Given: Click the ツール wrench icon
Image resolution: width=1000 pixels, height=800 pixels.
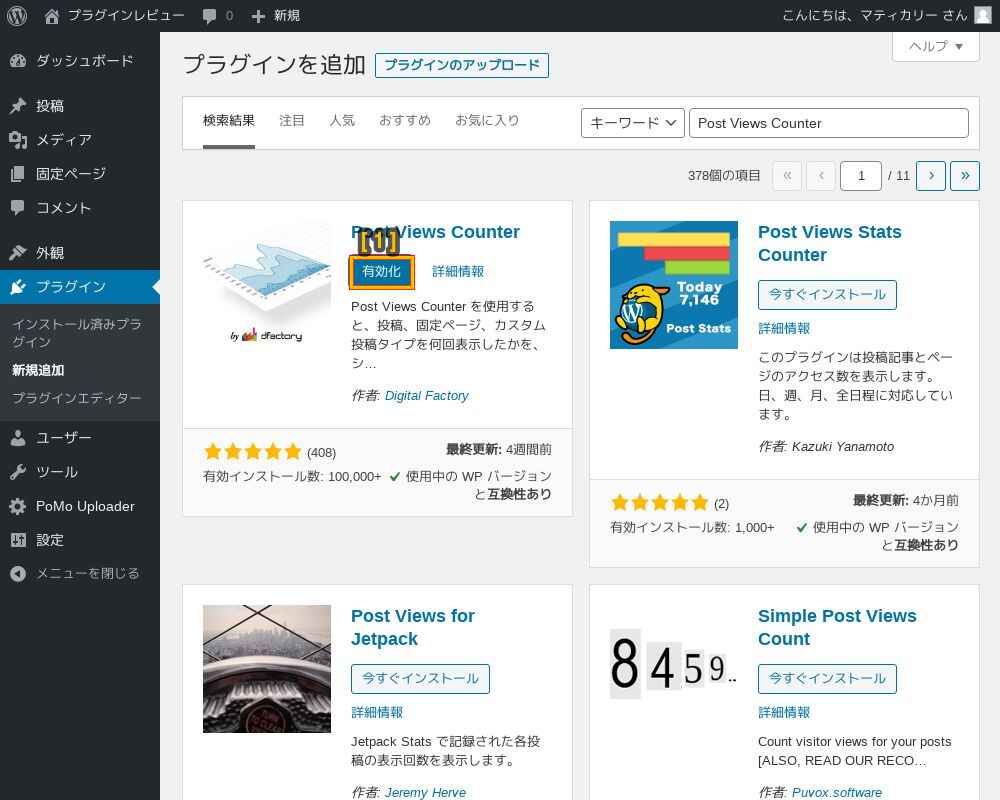Looking at the screenshot, I should click(x=18, y=472).
